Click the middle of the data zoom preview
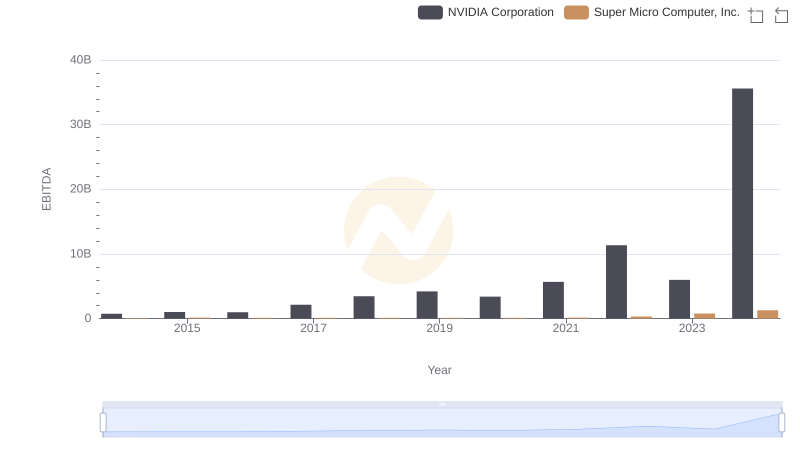Image resolution: width=800 pixels, height=461 pixels. (442, 422)
